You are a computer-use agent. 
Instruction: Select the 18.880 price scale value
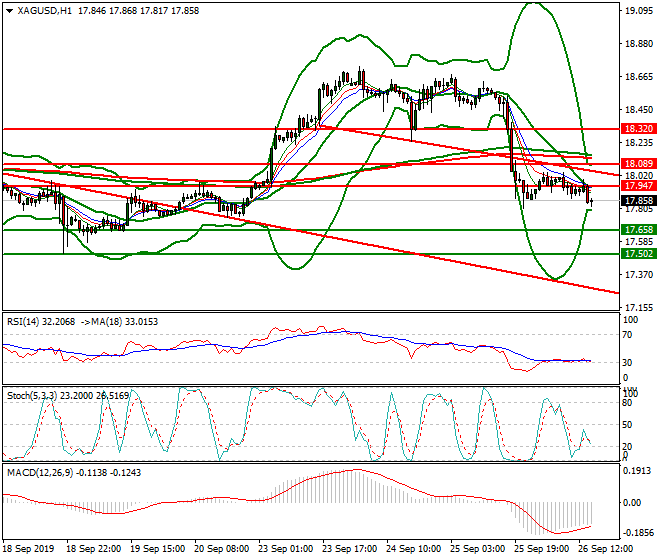639,44
